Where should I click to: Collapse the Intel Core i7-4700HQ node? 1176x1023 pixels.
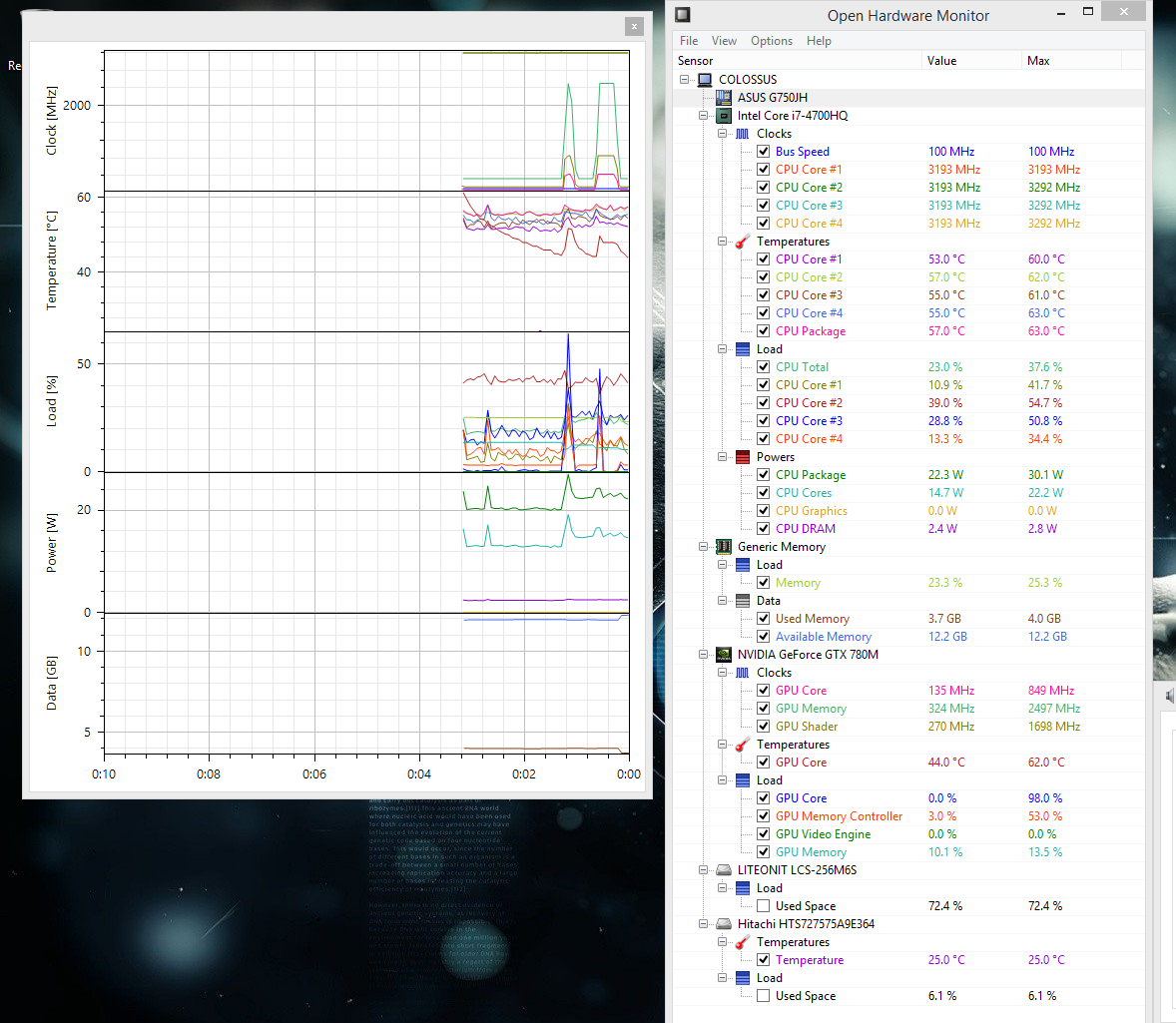(703, 116)
